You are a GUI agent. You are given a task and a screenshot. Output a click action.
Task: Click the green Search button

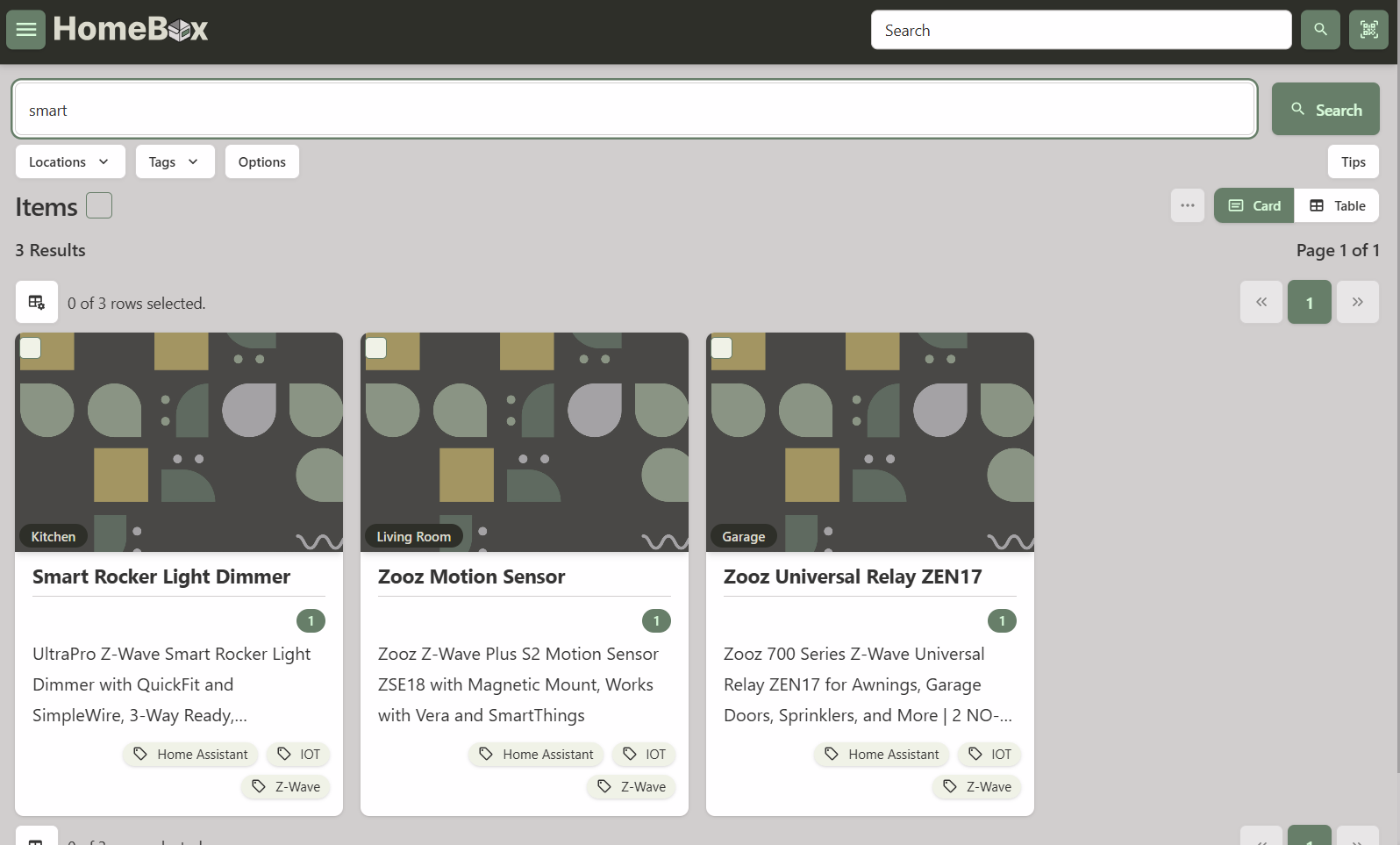[1325, 109]
